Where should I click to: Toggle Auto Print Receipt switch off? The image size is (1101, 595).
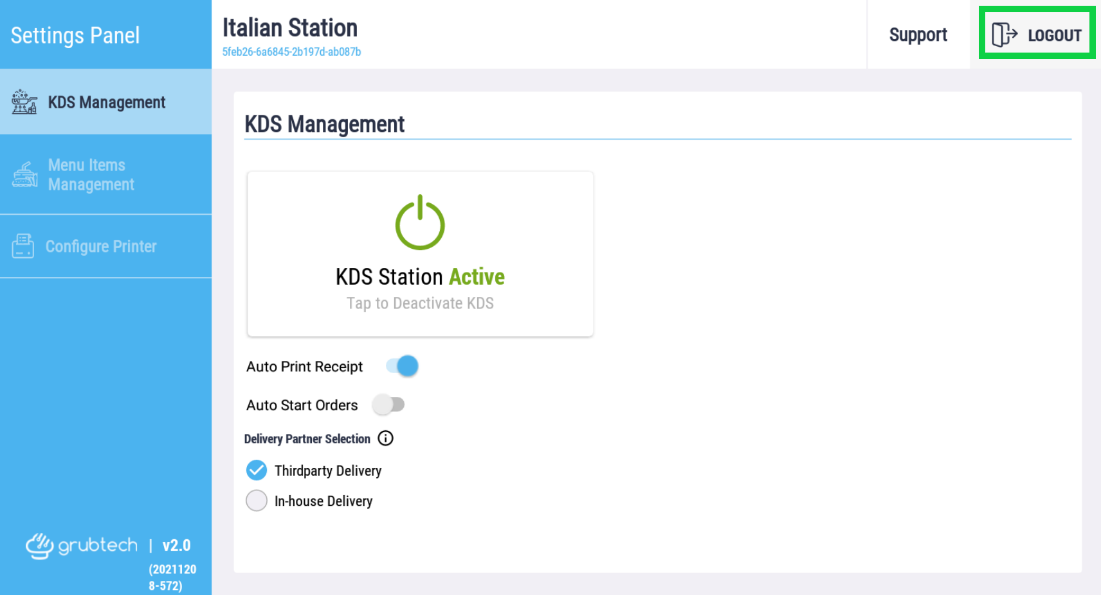point(402,366)
